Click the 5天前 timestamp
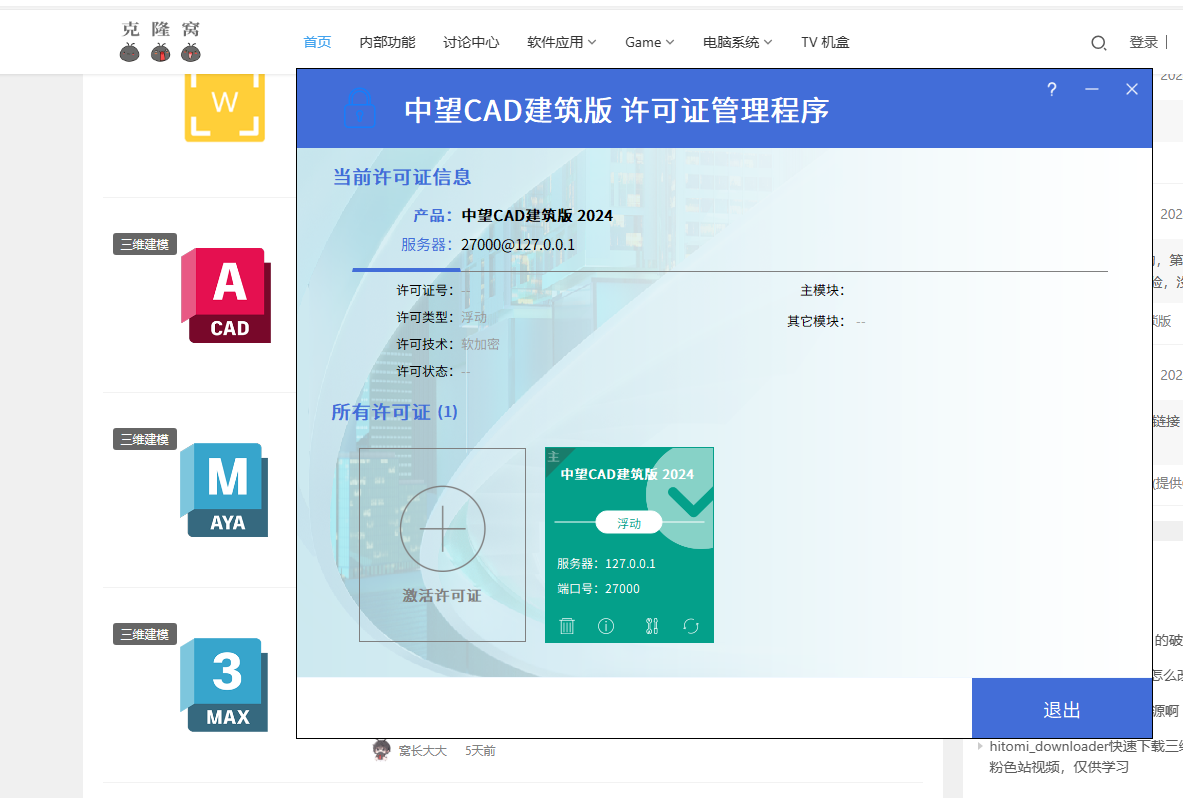1183x798 pixels. coord(480,751)
